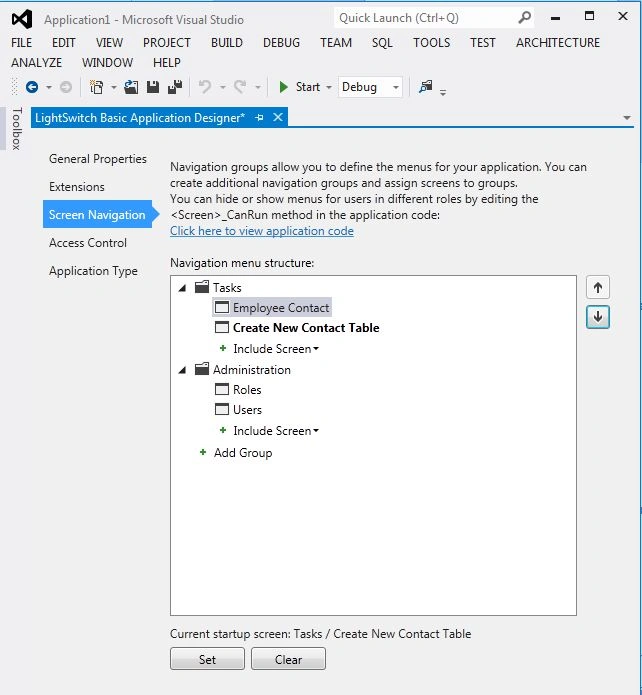The image size is (642, 695).
Task: Open Include Screen dropdown under Administration
Action: click(316, 431)
